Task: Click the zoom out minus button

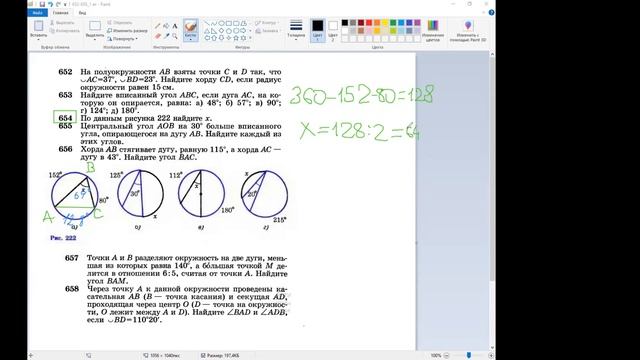Action: [x=446, y=356]
